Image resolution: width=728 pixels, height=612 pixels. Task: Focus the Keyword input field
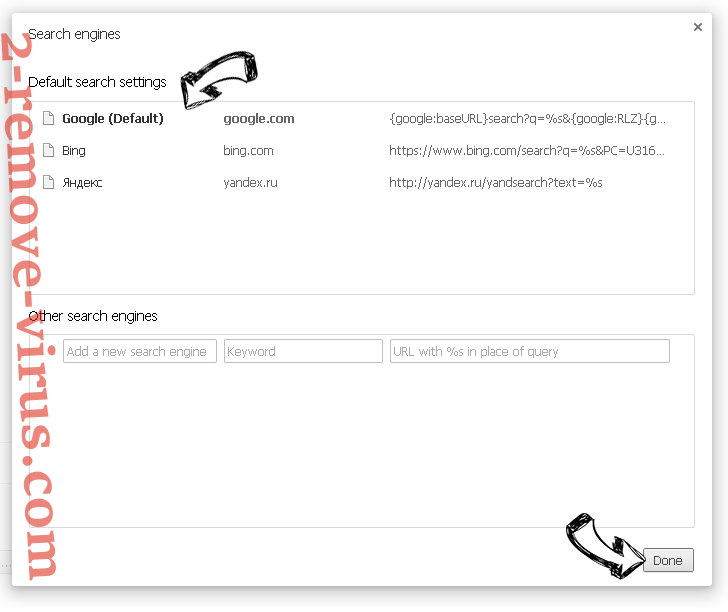(x=303, y=351)
